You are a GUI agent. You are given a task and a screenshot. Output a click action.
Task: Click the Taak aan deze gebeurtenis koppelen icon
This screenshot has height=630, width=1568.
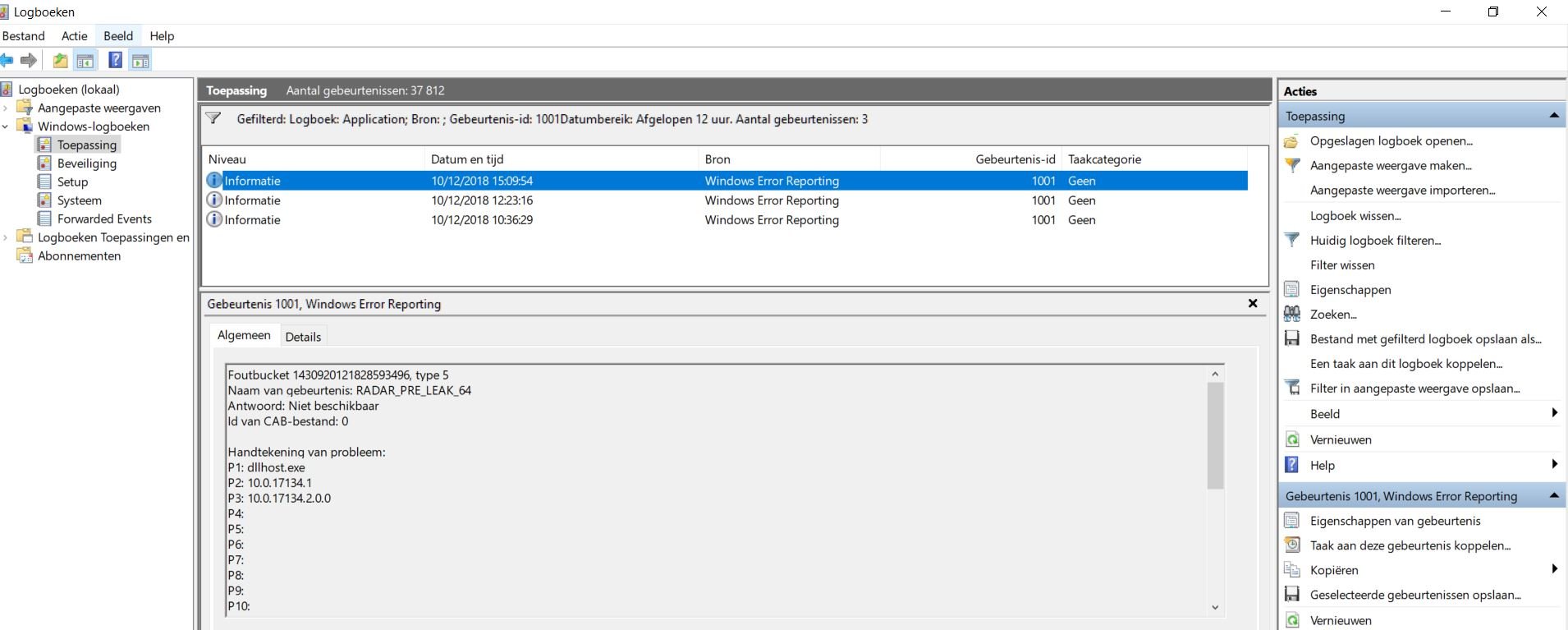click(x=1292, y=545)
